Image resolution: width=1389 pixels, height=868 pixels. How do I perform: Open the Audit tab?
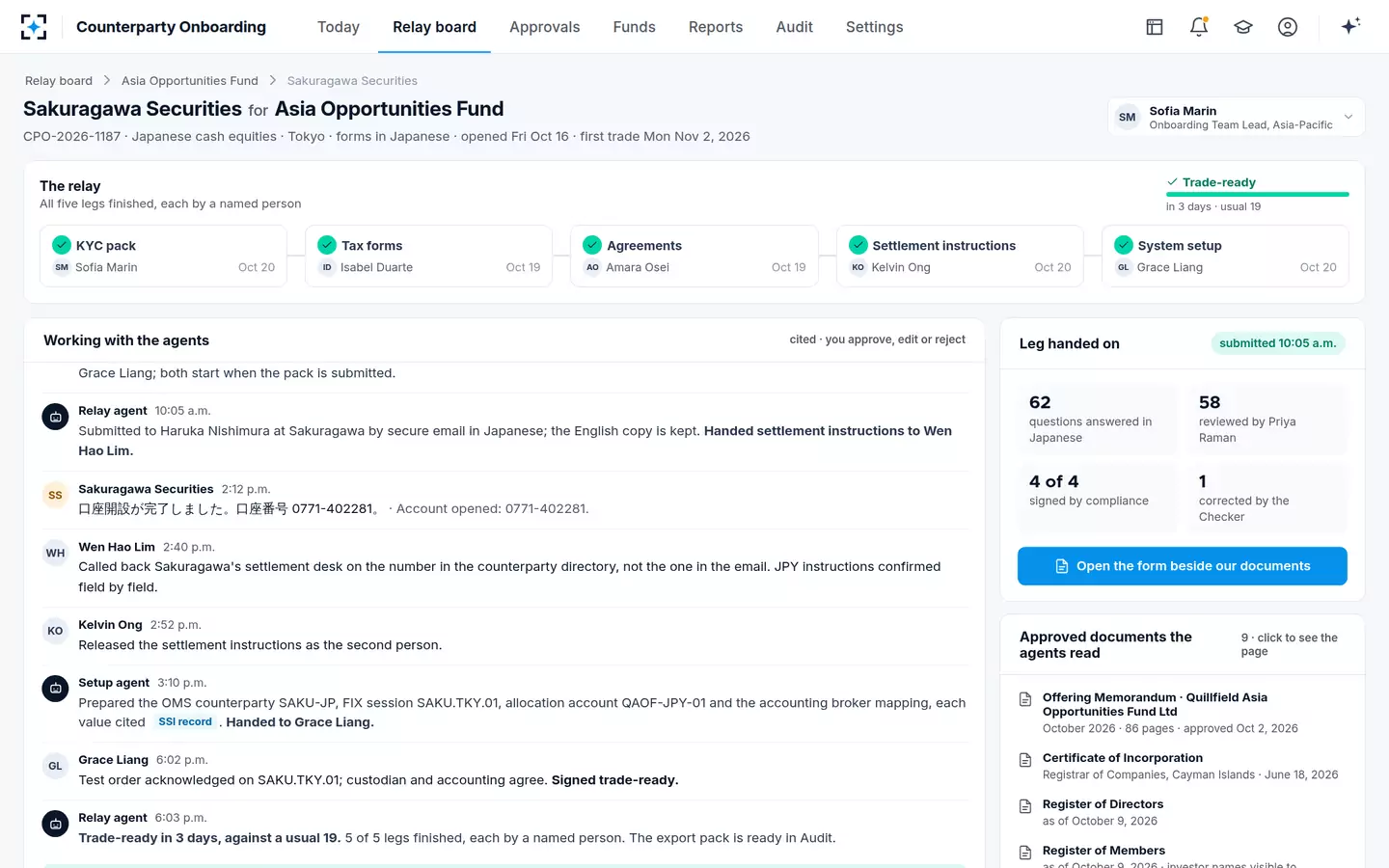(x=795, y=27)
